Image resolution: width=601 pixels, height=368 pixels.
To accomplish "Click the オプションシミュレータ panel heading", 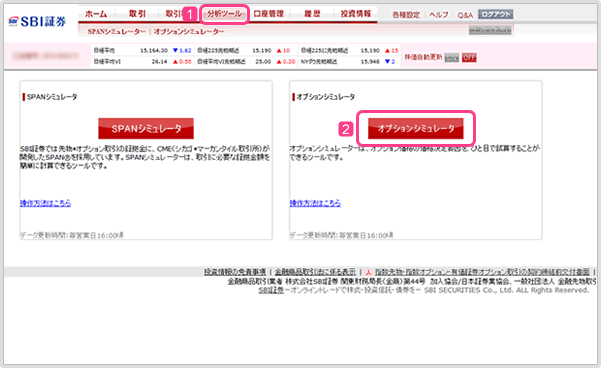I will (x=325, y=97).
